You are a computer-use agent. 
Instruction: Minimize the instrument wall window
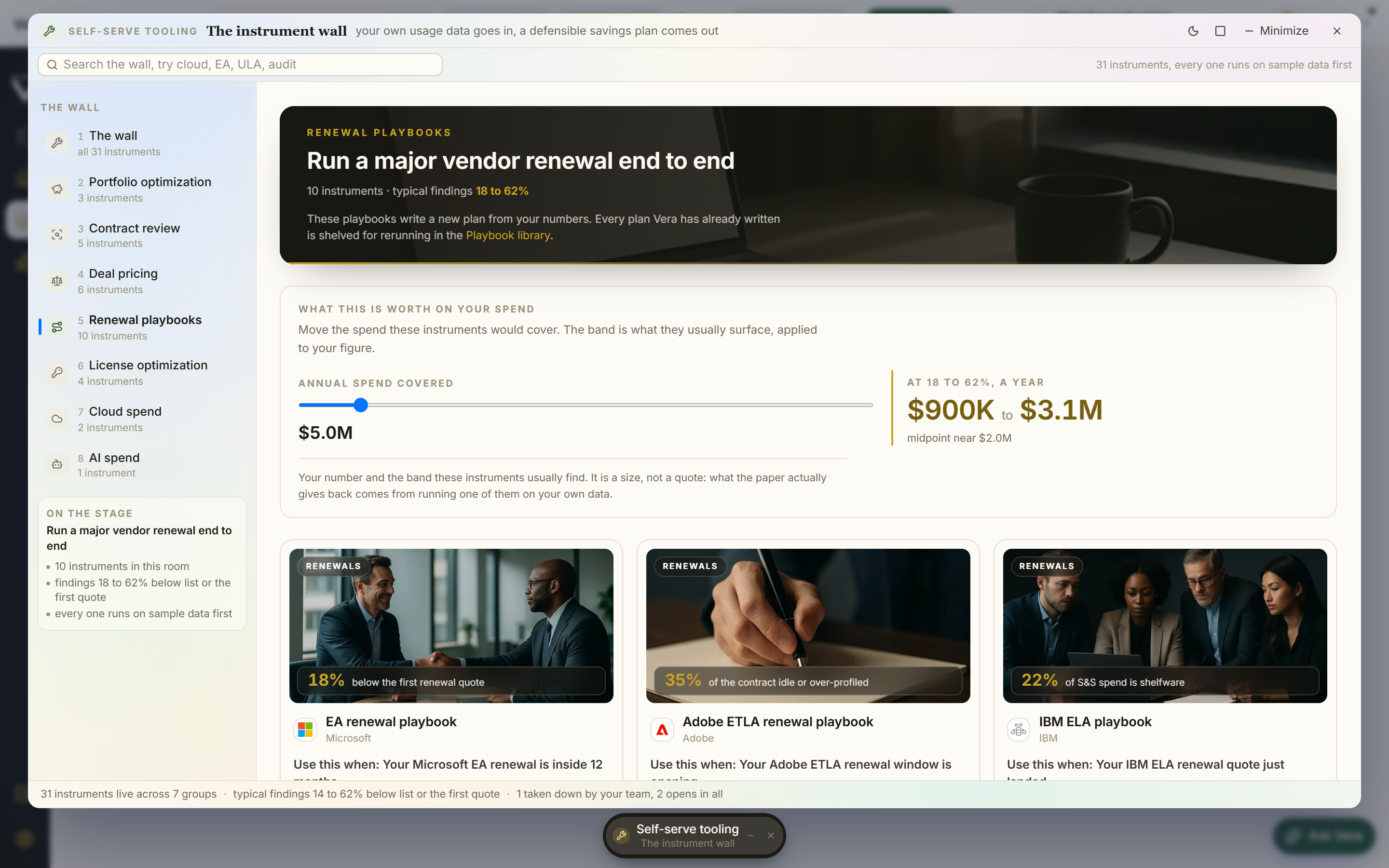tap(1277, 31)
